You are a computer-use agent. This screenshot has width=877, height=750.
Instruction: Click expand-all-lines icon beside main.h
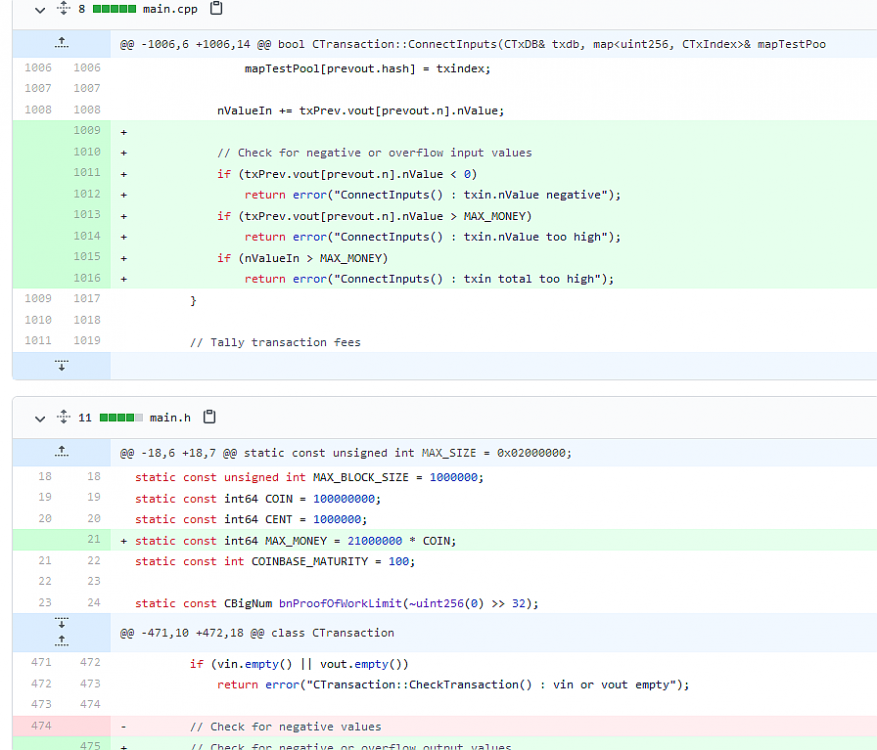pos(64,417)
